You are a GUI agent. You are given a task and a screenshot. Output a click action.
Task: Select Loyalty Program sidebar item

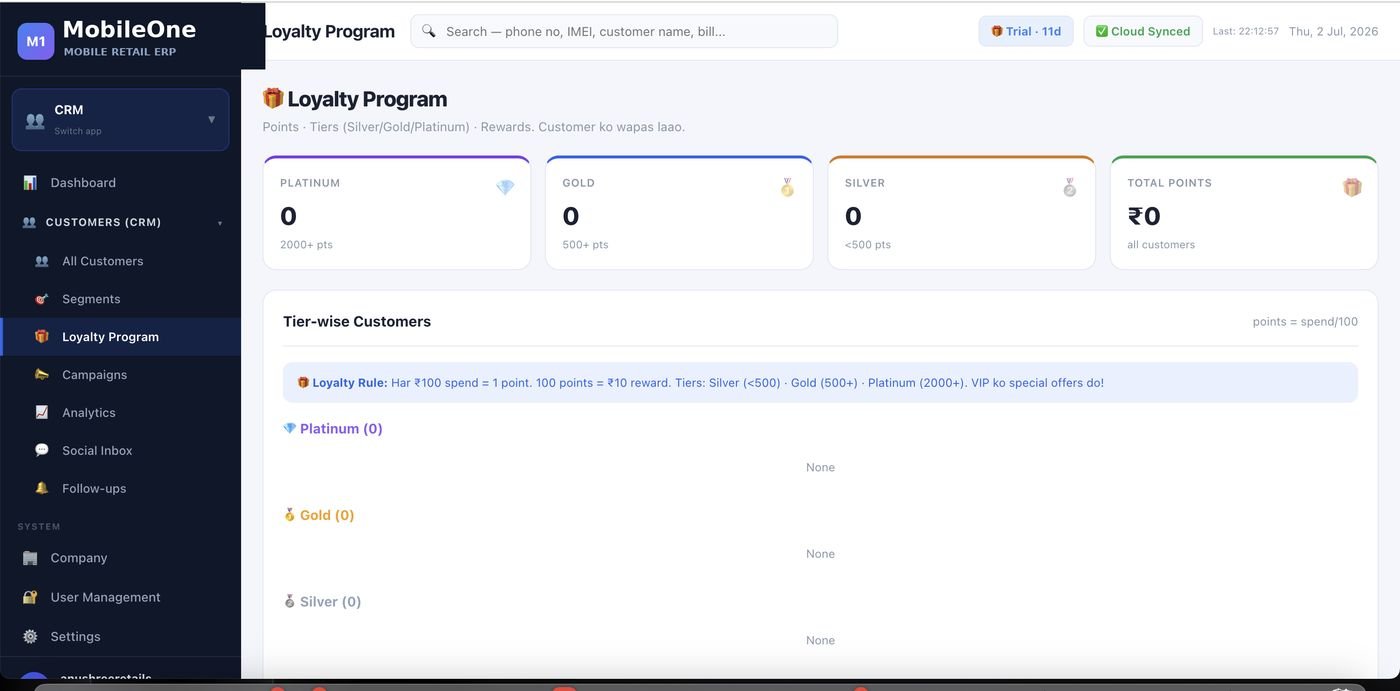120,337
